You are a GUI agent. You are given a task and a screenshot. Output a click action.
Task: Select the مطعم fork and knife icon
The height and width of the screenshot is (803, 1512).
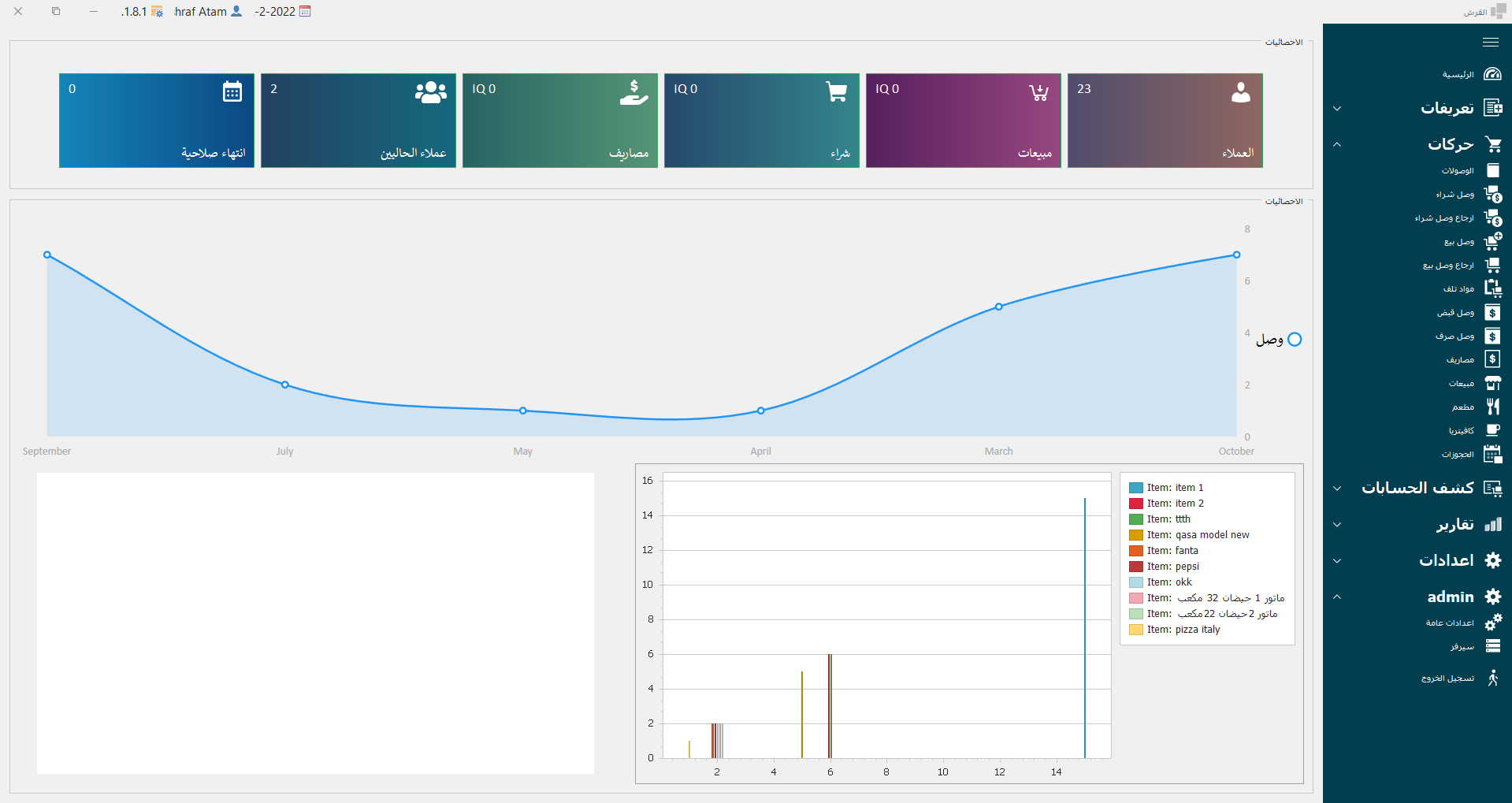pyautogui.click(x=1492, y=407)
